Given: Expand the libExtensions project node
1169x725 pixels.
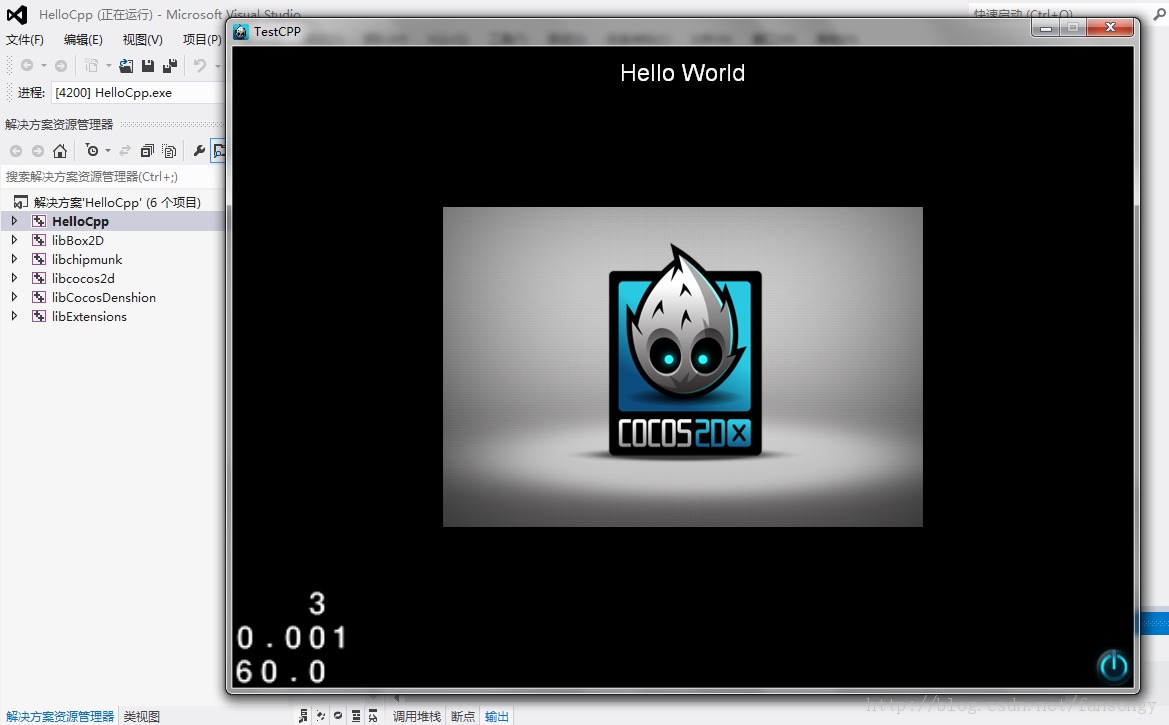Looking at the screenshot, I should click(x=14, y=316).
